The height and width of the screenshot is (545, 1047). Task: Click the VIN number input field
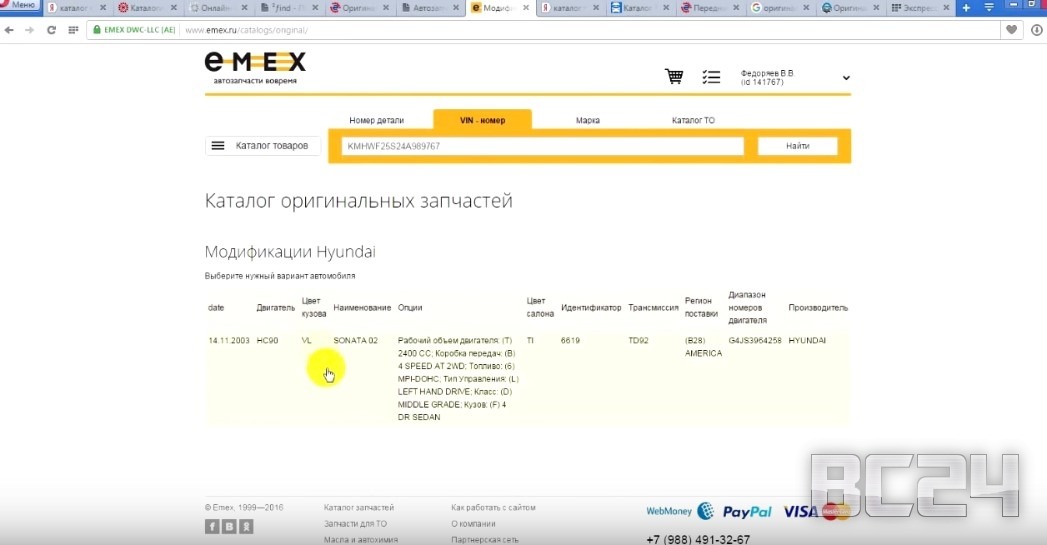click(x=543, y=146)
